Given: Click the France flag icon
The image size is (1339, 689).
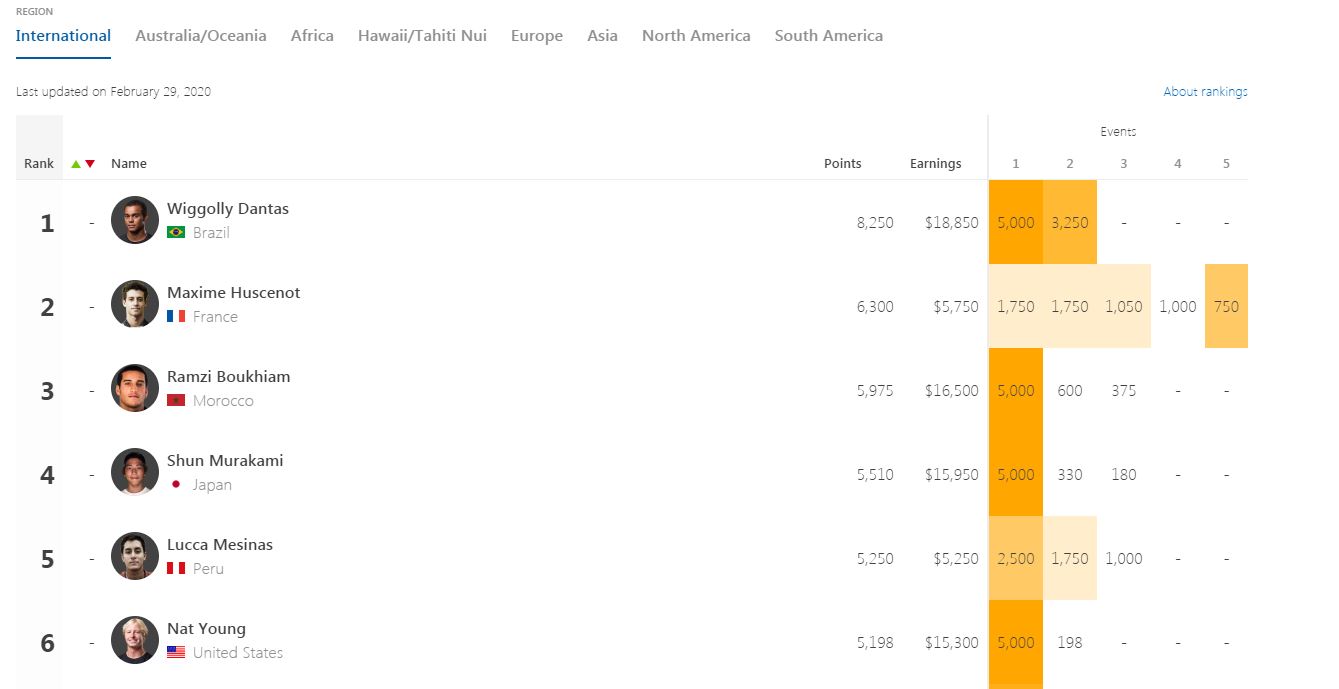Looking at the screenshot, I should pyautogui.click(x=176, y=317).
